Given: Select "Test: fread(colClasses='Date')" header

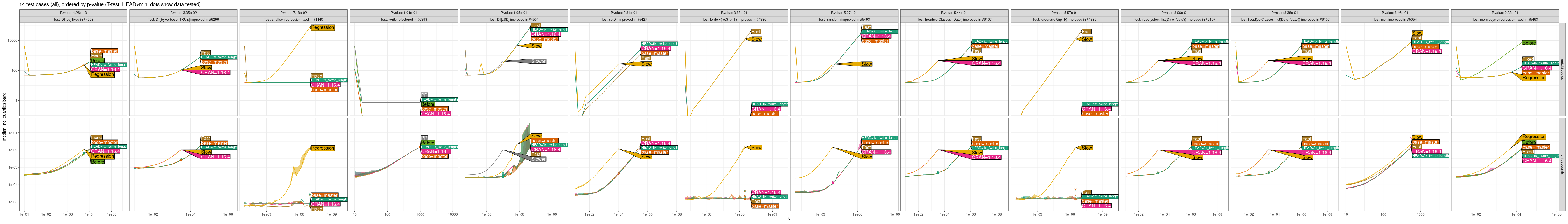Looking at the screenshot, I should point(955,20).
